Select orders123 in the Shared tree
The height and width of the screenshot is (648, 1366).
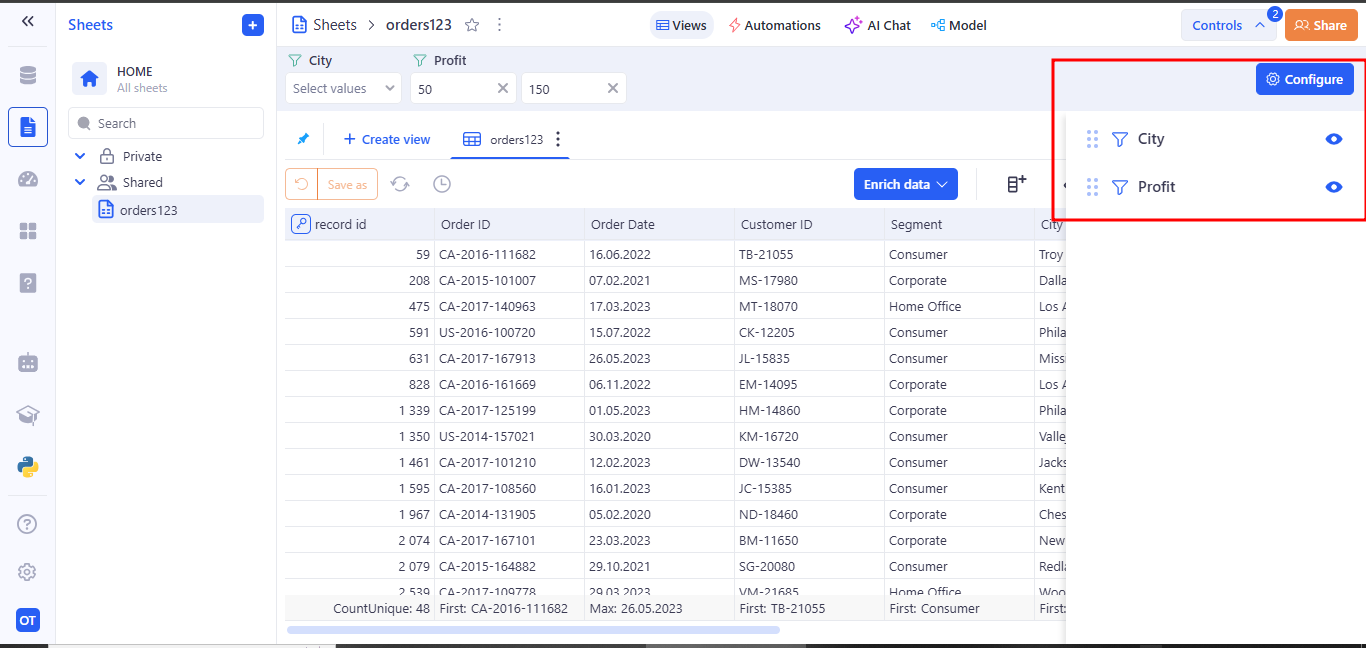point(178,210)
